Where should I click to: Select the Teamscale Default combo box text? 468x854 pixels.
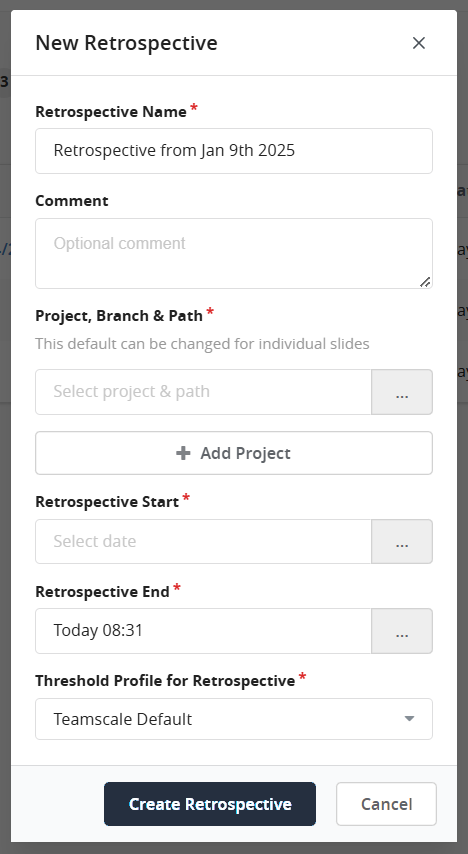tap(123, 719)
